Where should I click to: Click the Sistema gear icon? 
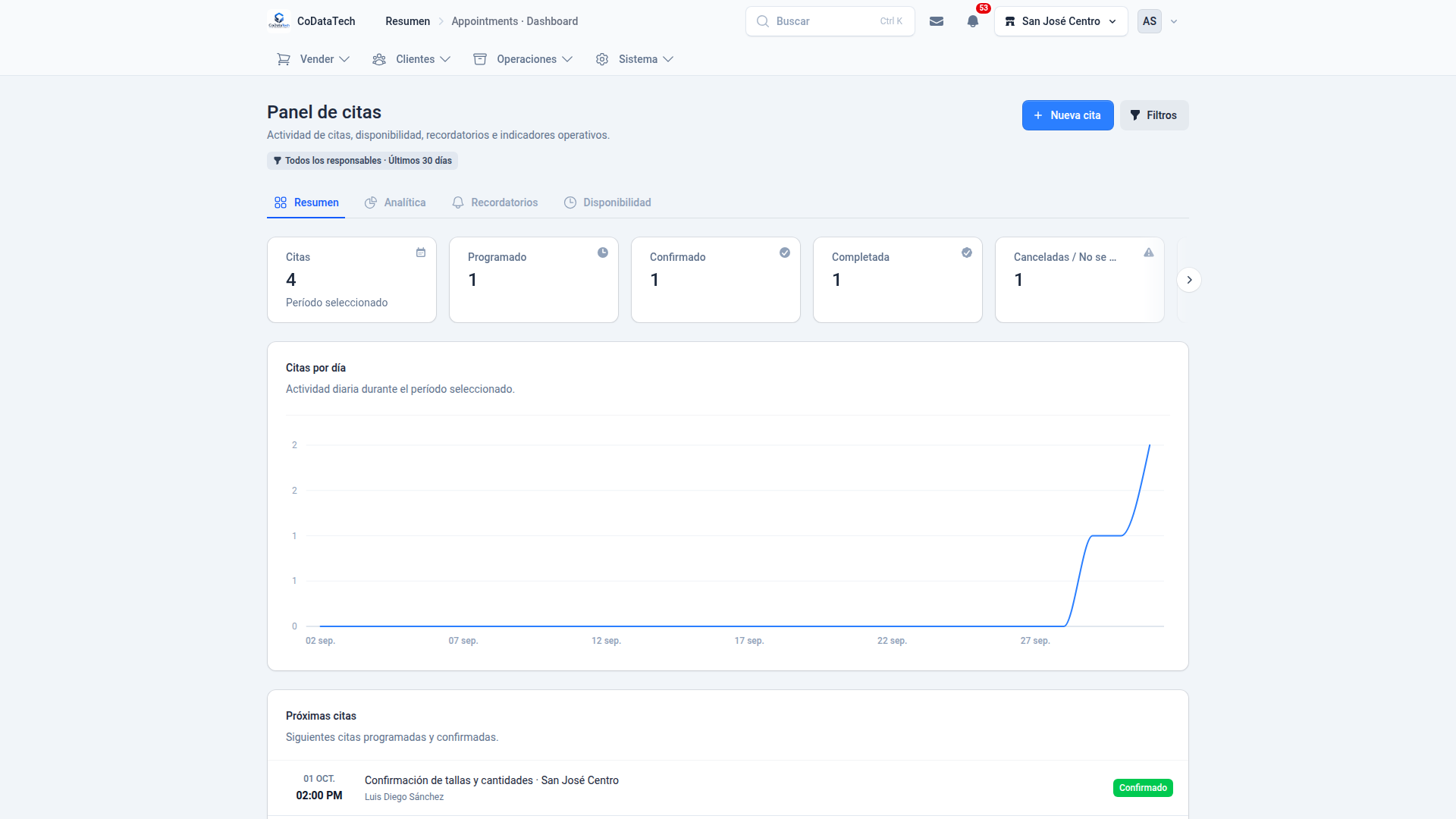(x=602, y=59)
